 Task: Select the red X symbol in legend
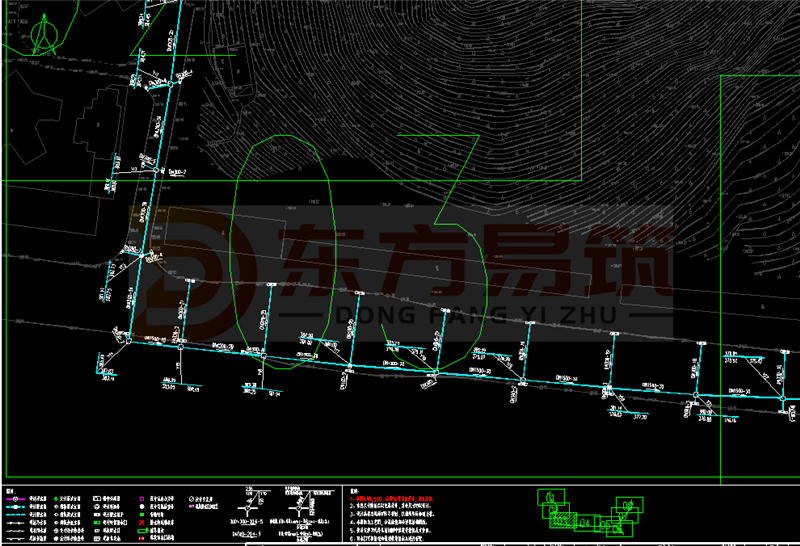(x=142, y=523)
